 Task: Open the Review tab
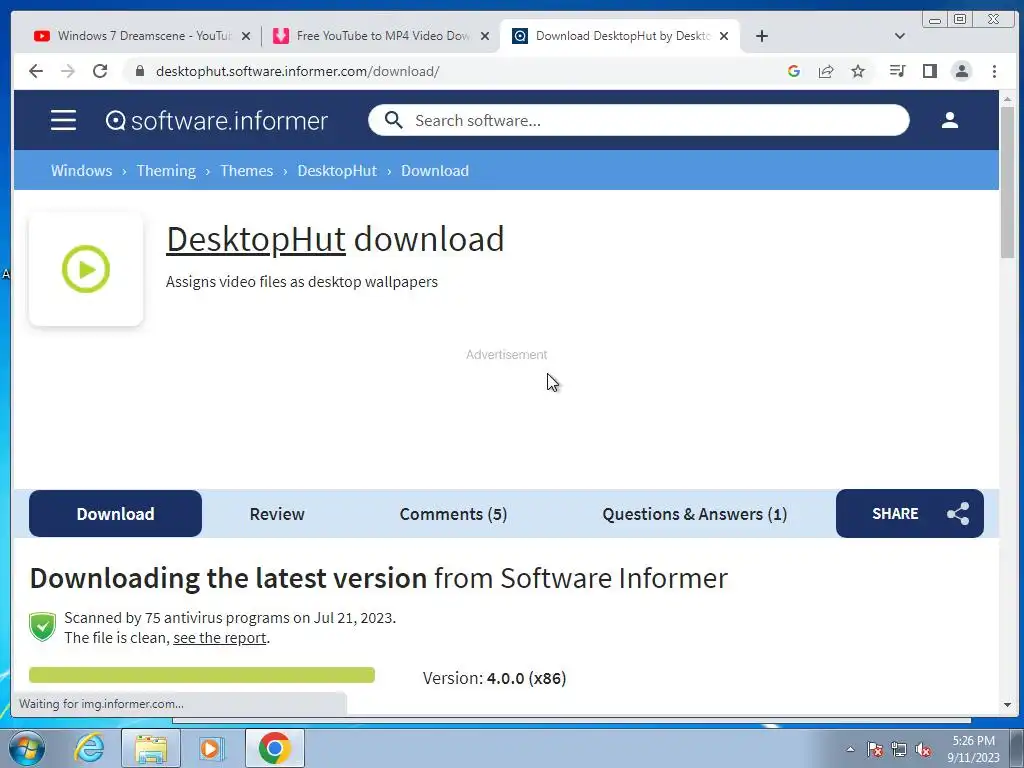click(x=277, y=514)
